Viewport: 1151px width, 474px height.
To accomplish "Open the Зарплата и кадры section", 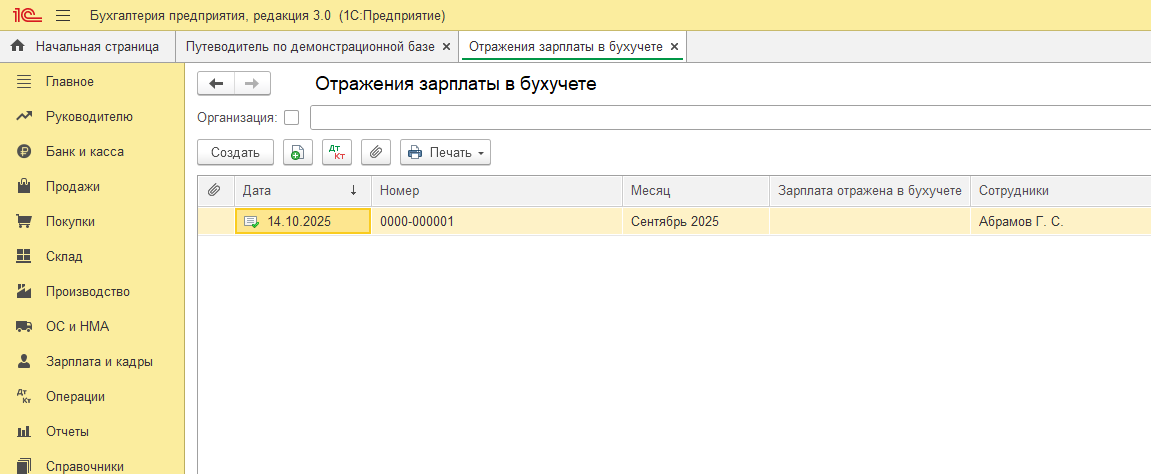I will click(99, 362).
